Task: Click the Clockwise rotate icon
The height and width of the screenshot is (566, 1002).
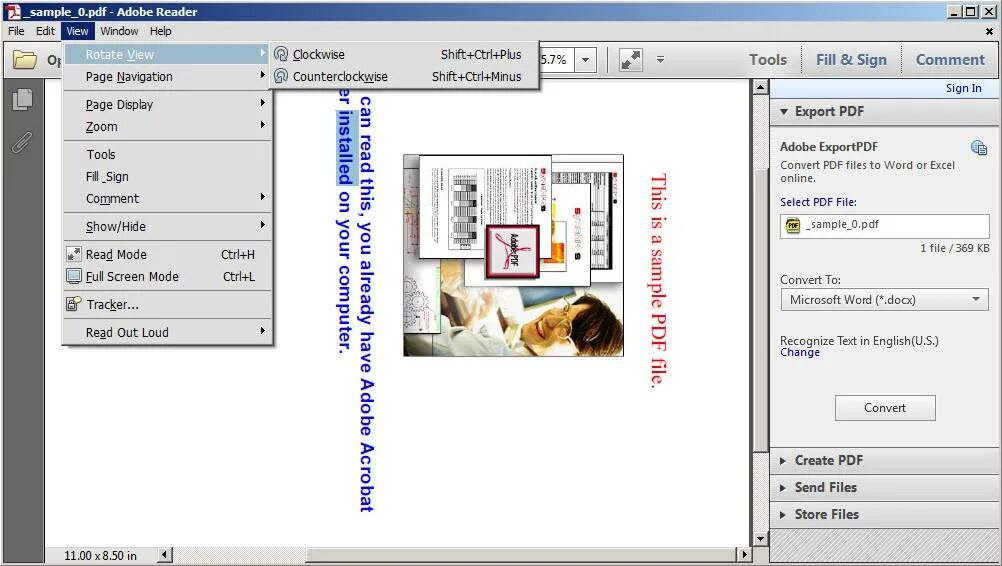Action: 281,54
